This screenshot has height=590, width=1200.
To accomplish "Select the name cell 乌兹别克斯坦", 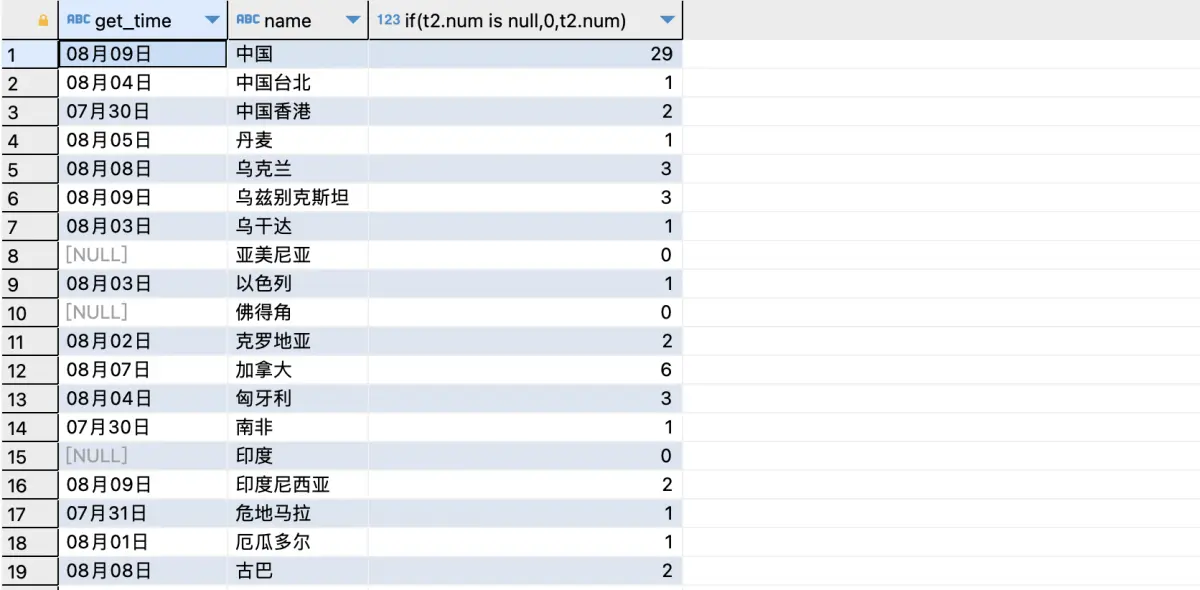I will pos(298,198).
